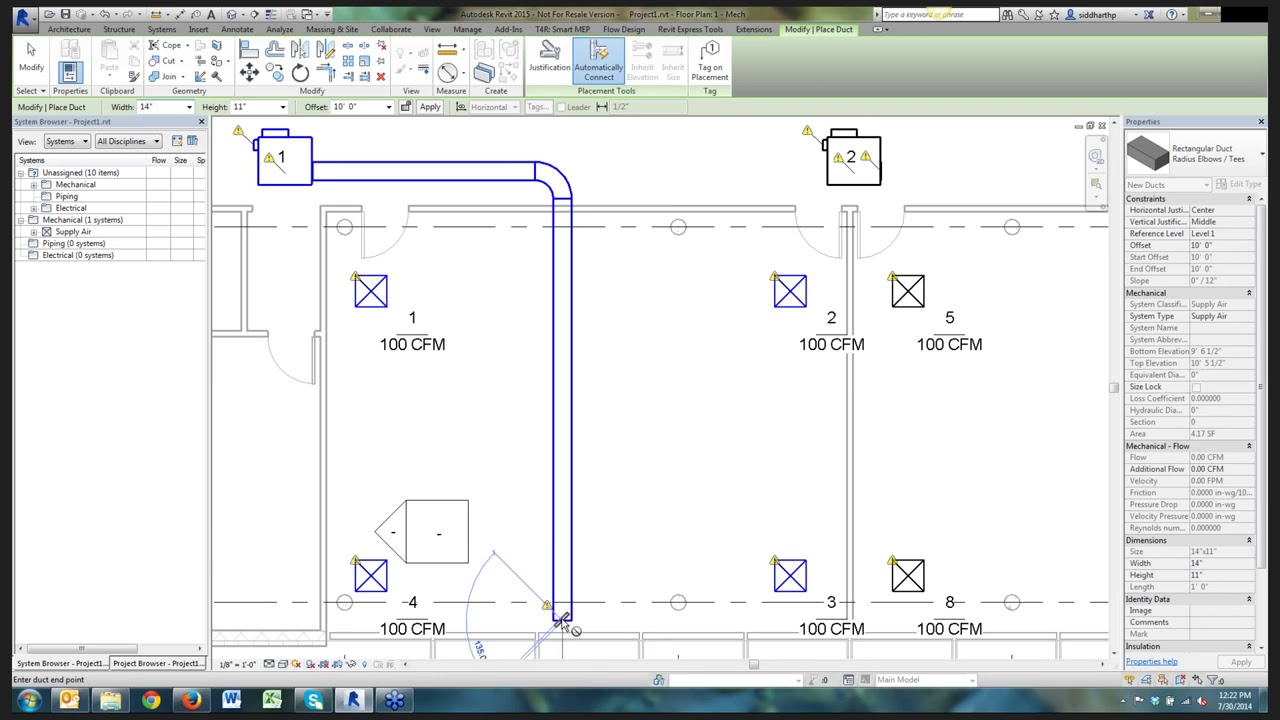1280x720 pixels.
Task: Open the Manage ribbon tab
Action: coord(467,29)
